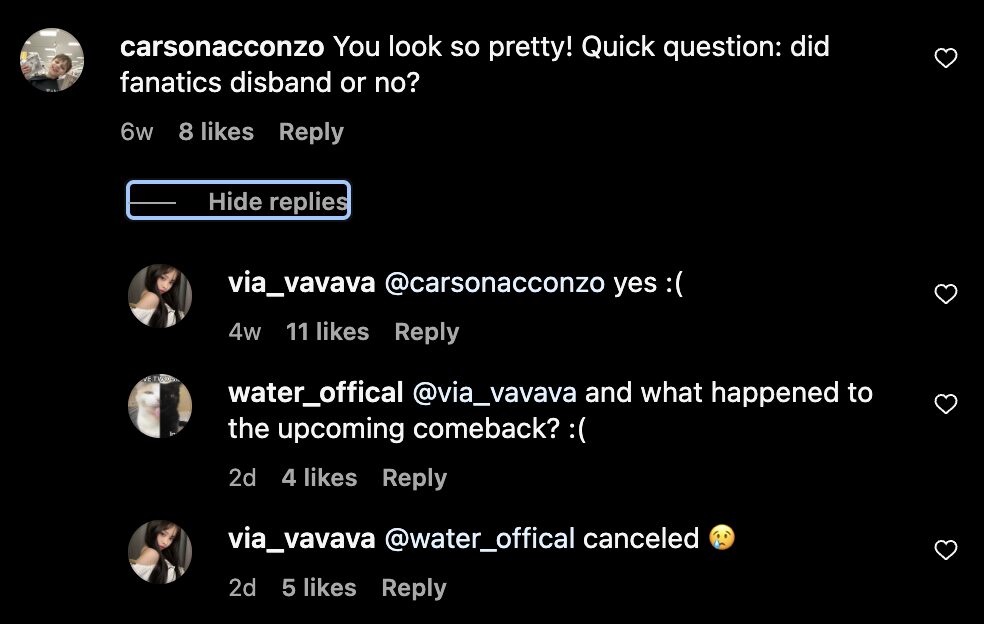This screenshot has height=624, width=984.
Task: Like carsonacconzo's comment with the heart
Action: pos(945,59)
